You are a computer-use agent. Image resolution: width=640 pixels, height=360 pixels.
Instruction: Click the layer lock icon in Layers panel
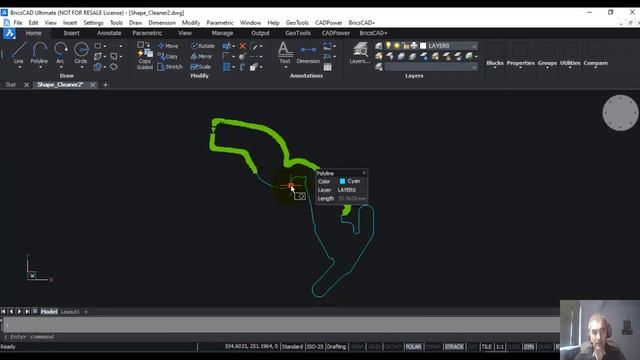pyautogui.click(x=406, y=45)
